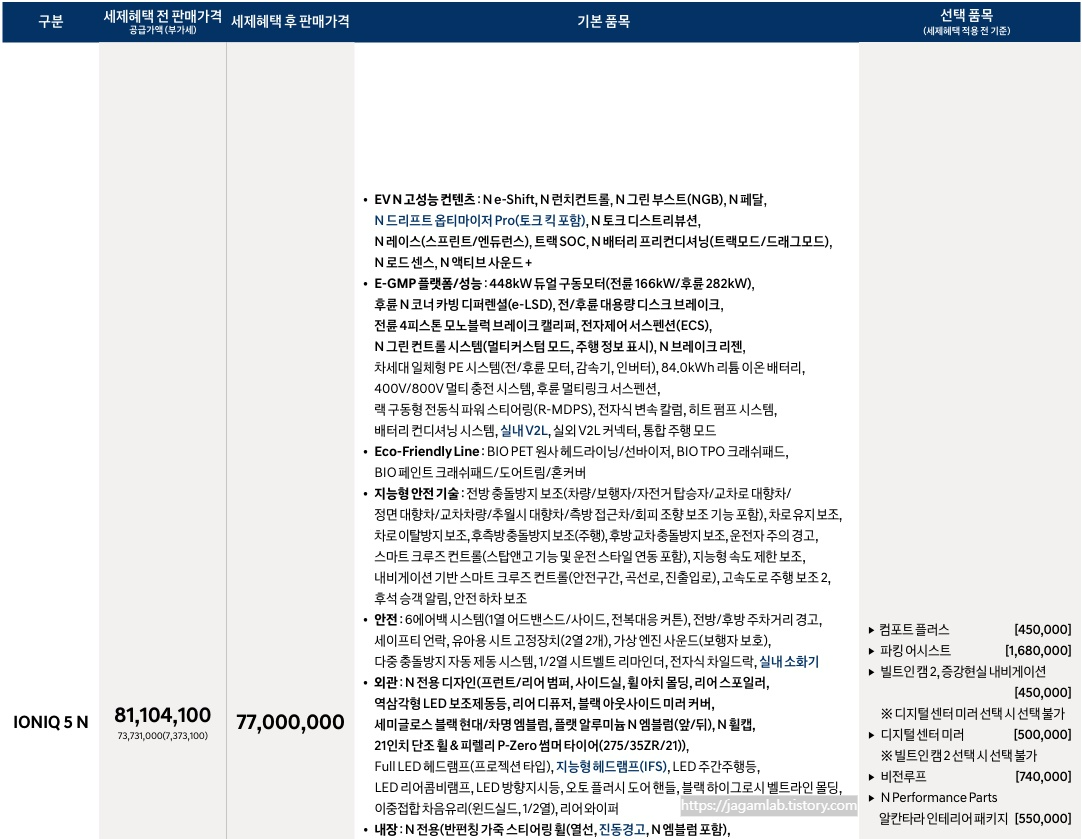
Task: Click the '세제혜택 후 판매가격' header
Action: (x=290, y=21)
